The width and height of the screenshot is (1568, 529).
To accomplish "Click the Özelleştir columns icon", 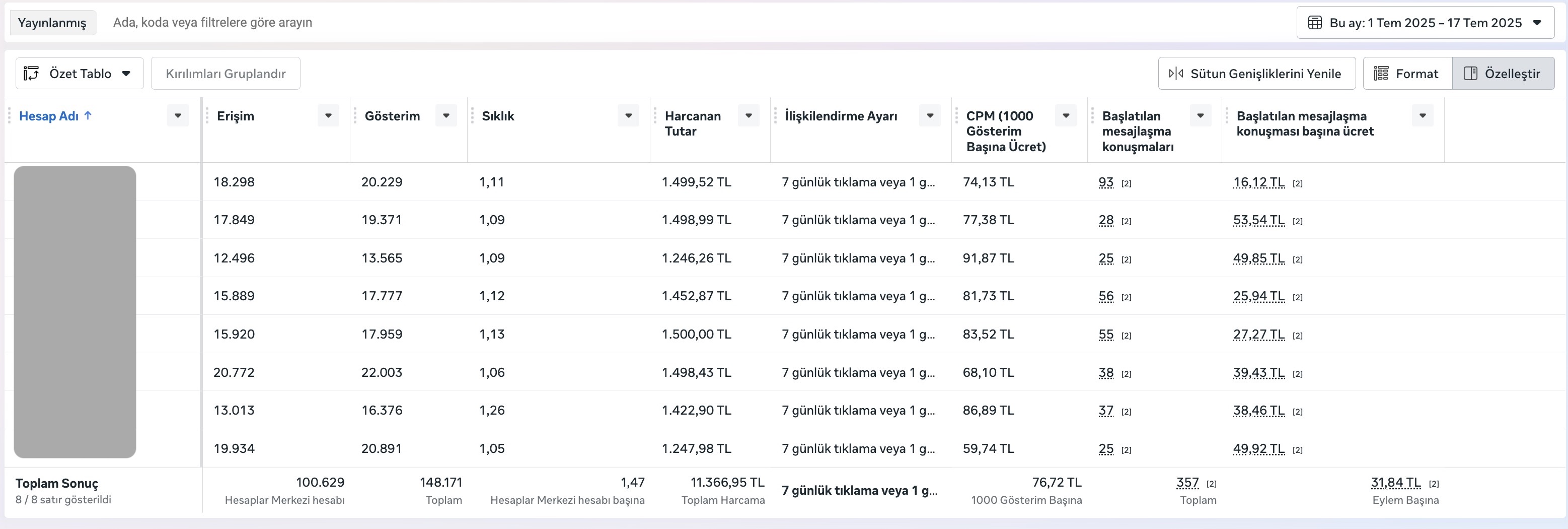I will tap(1470, 74).
